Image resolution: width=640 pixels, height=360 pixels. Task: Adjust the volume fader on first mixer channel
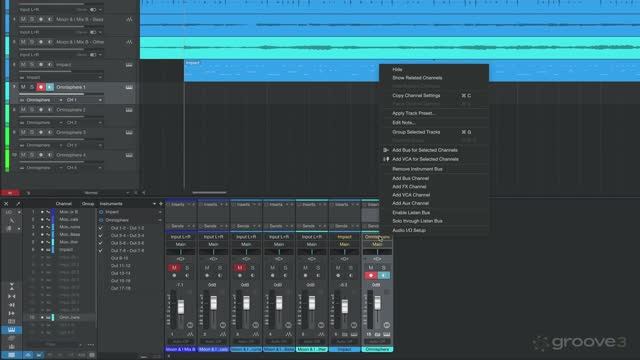click(181, 307)
